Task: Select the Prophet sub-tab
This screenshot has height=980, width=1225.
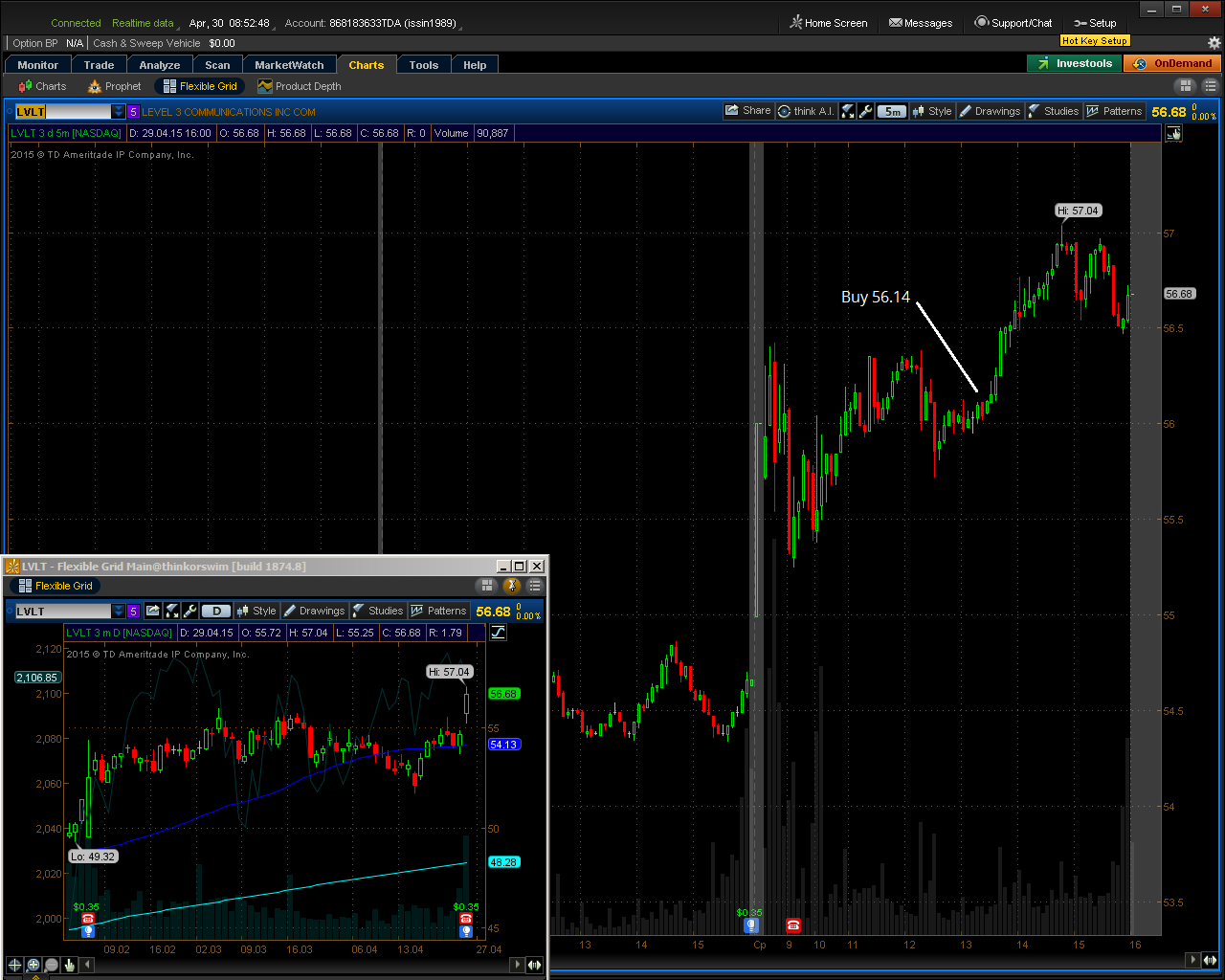Action: pos(114,86)
